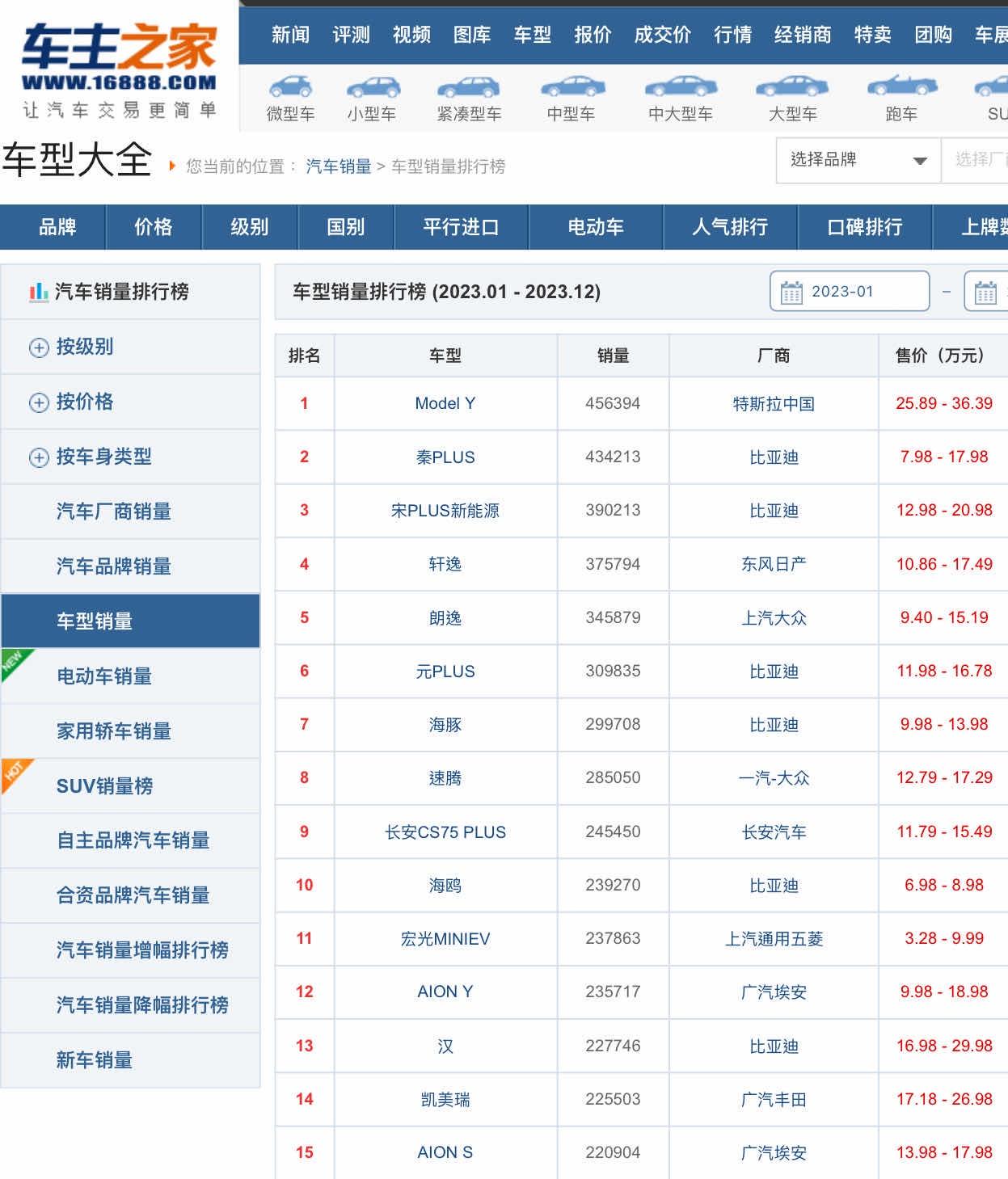Select the 跑车 convertible icon
The image size is (1008, 1179).
click(901, 86)
